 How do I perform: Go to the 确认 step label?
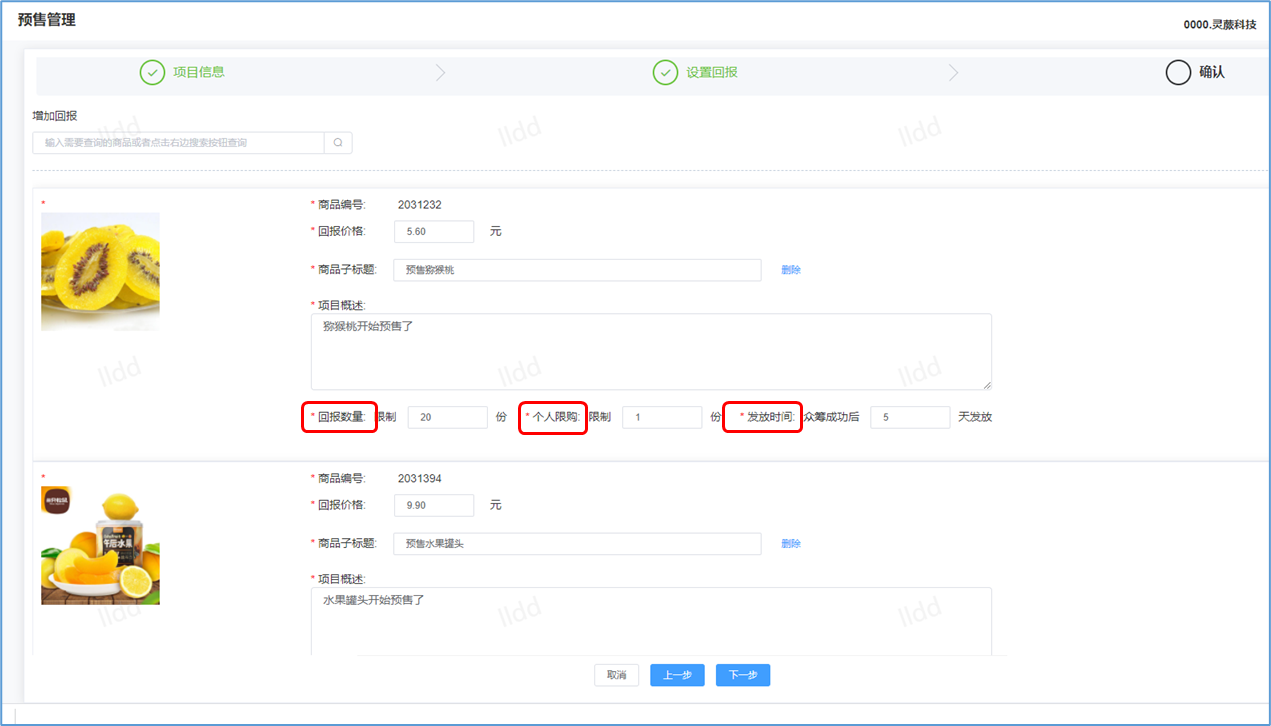click(x=1212, y=72)
